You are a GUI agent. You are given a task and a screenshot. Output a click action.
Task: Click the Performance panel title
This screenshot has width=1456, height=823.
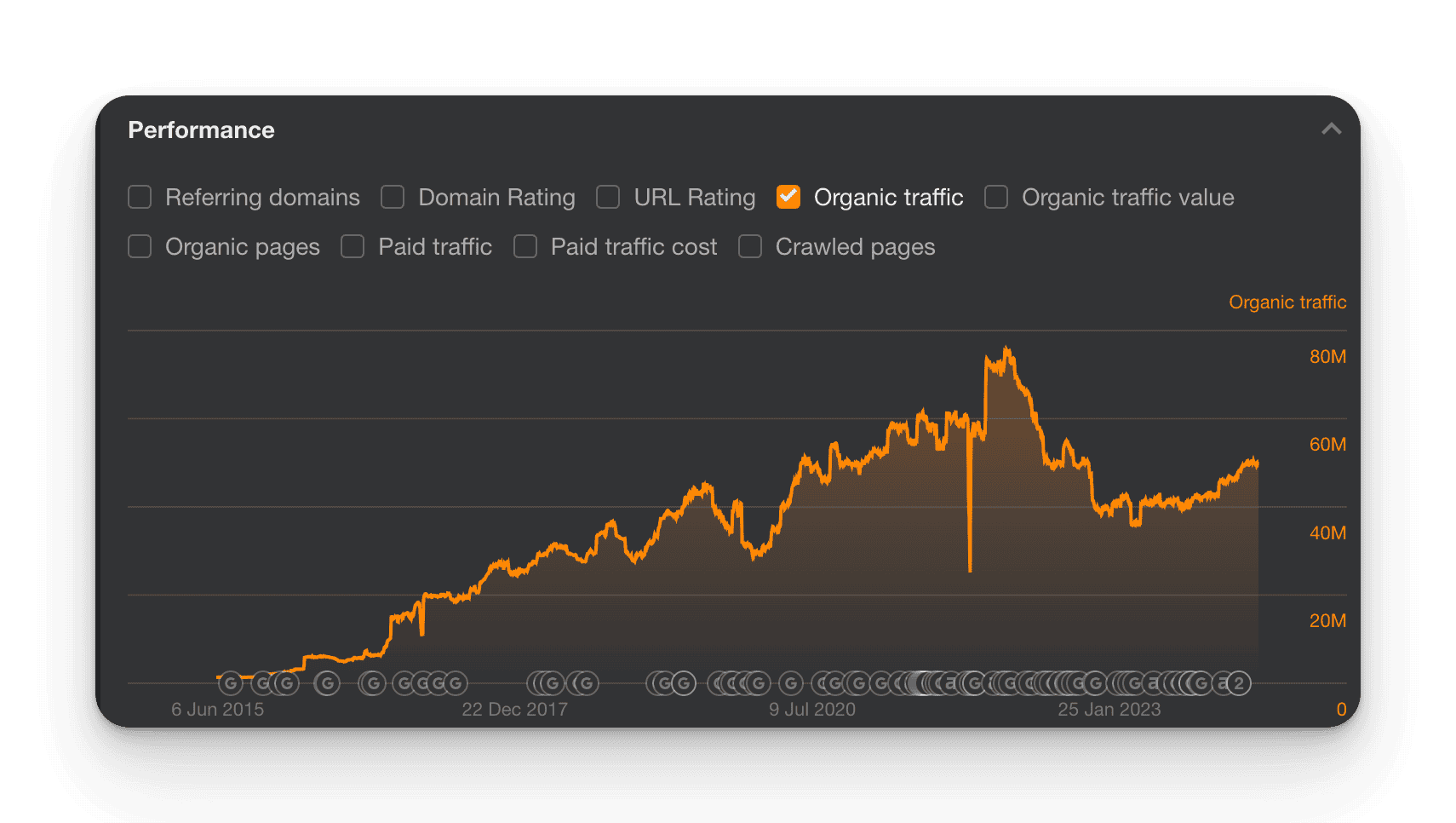point(201,130)
